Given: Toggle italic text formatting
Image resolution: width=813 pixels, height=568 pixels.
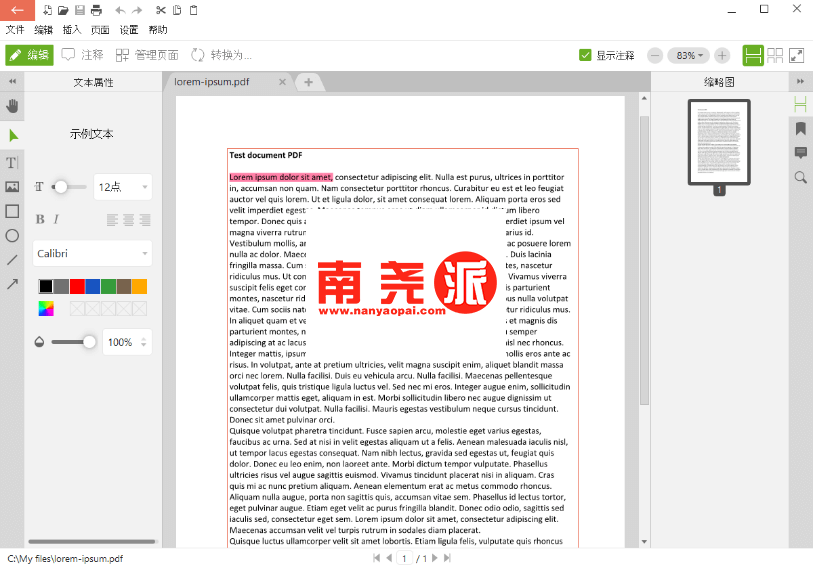Looking at the screenshot, I should pyautogui.click(x=56, y=219).
